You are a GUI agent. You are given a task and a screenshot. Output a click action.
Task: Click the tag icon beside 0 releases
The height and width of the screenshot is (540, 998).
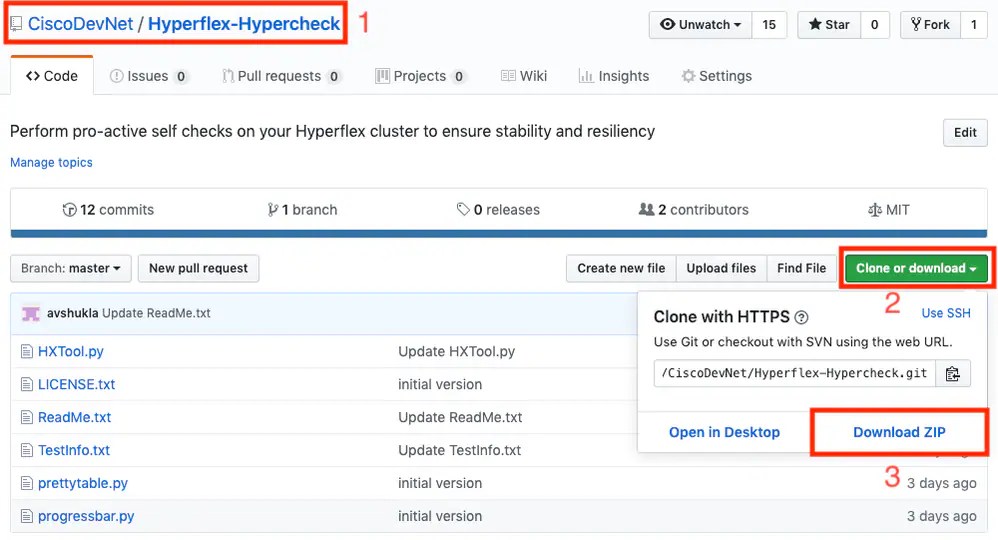[463, 210]
